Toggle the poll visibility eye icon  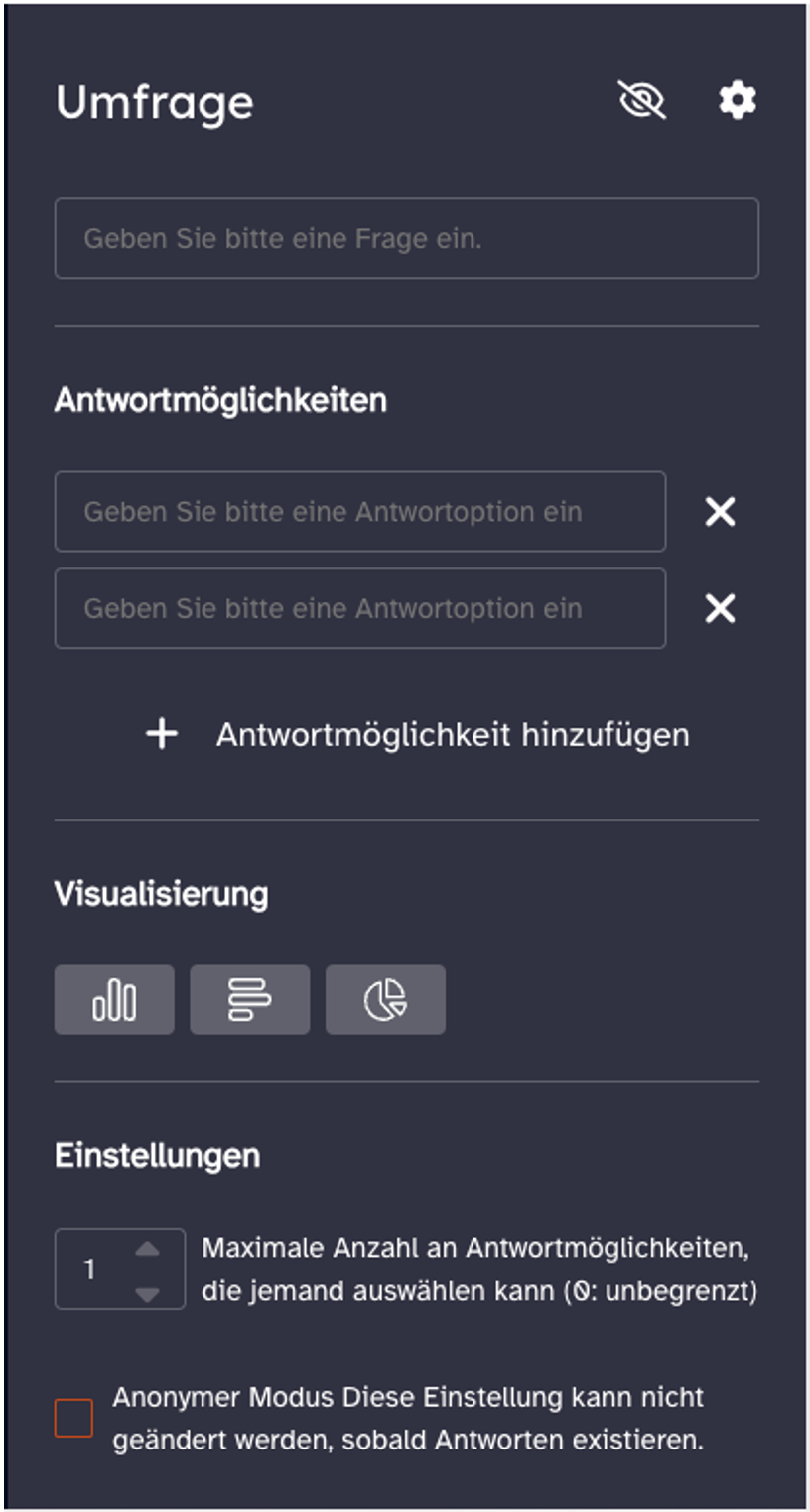tap(641, 101)
